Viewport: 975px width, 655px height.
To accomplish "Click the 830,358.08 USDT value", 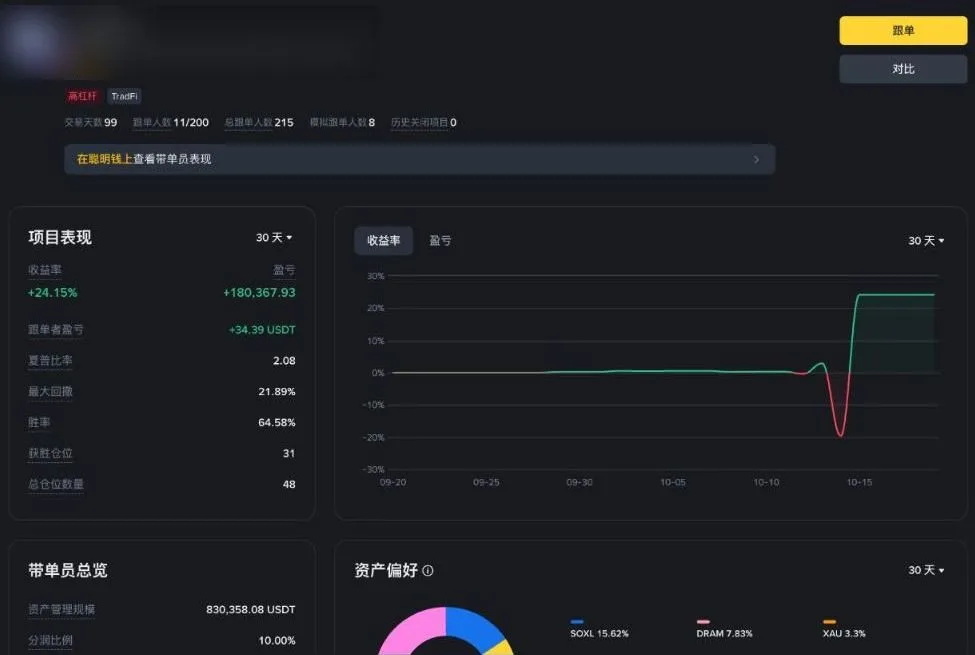I will click(251, 610).
